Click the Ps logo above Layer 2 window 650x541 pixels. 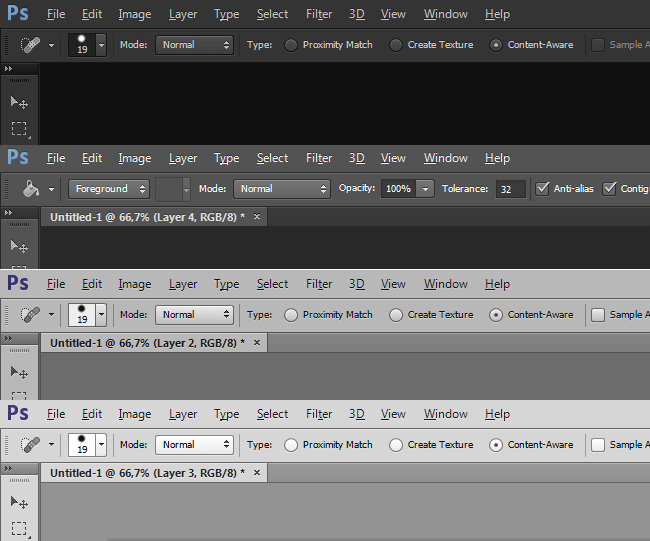coord(18,284)
